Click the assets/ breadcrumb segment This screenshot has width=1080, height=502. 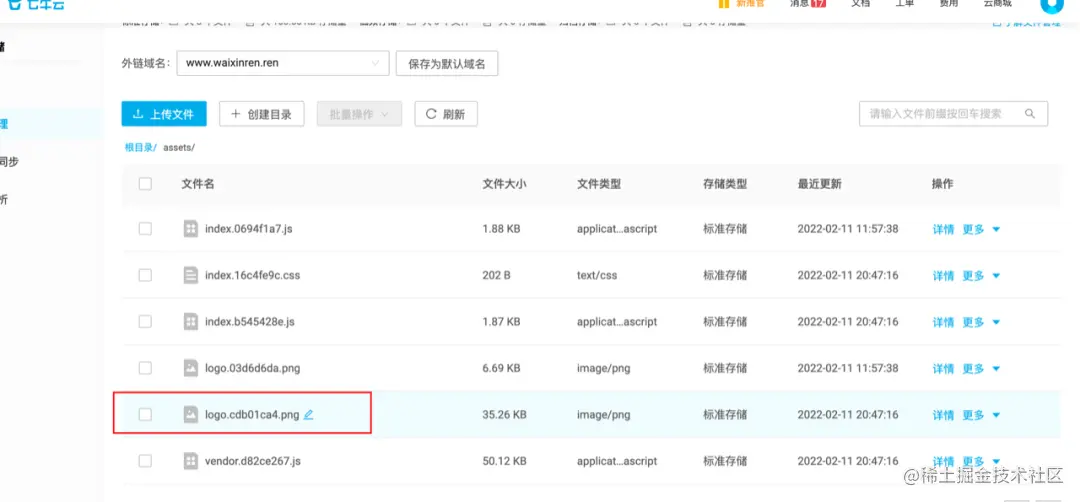point(179,147)
